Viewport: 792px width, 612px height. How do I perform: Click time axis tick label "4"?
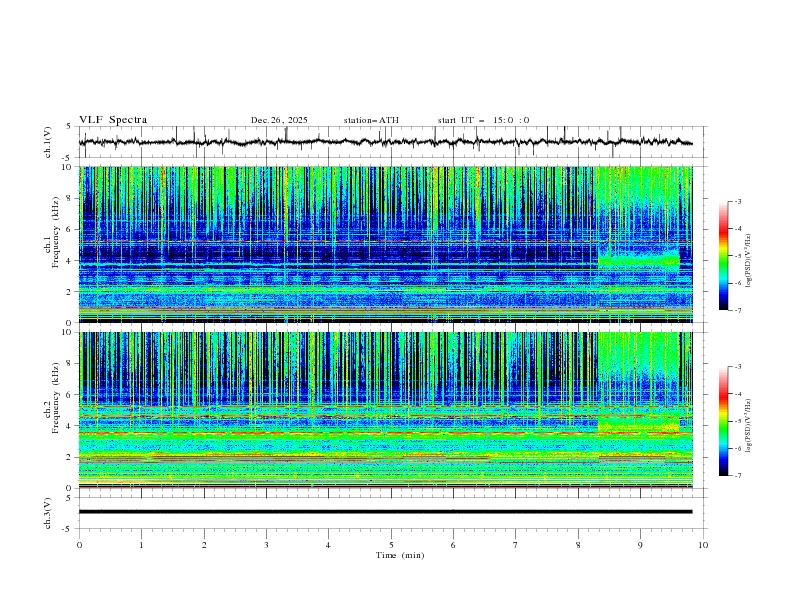pos(328,545)
